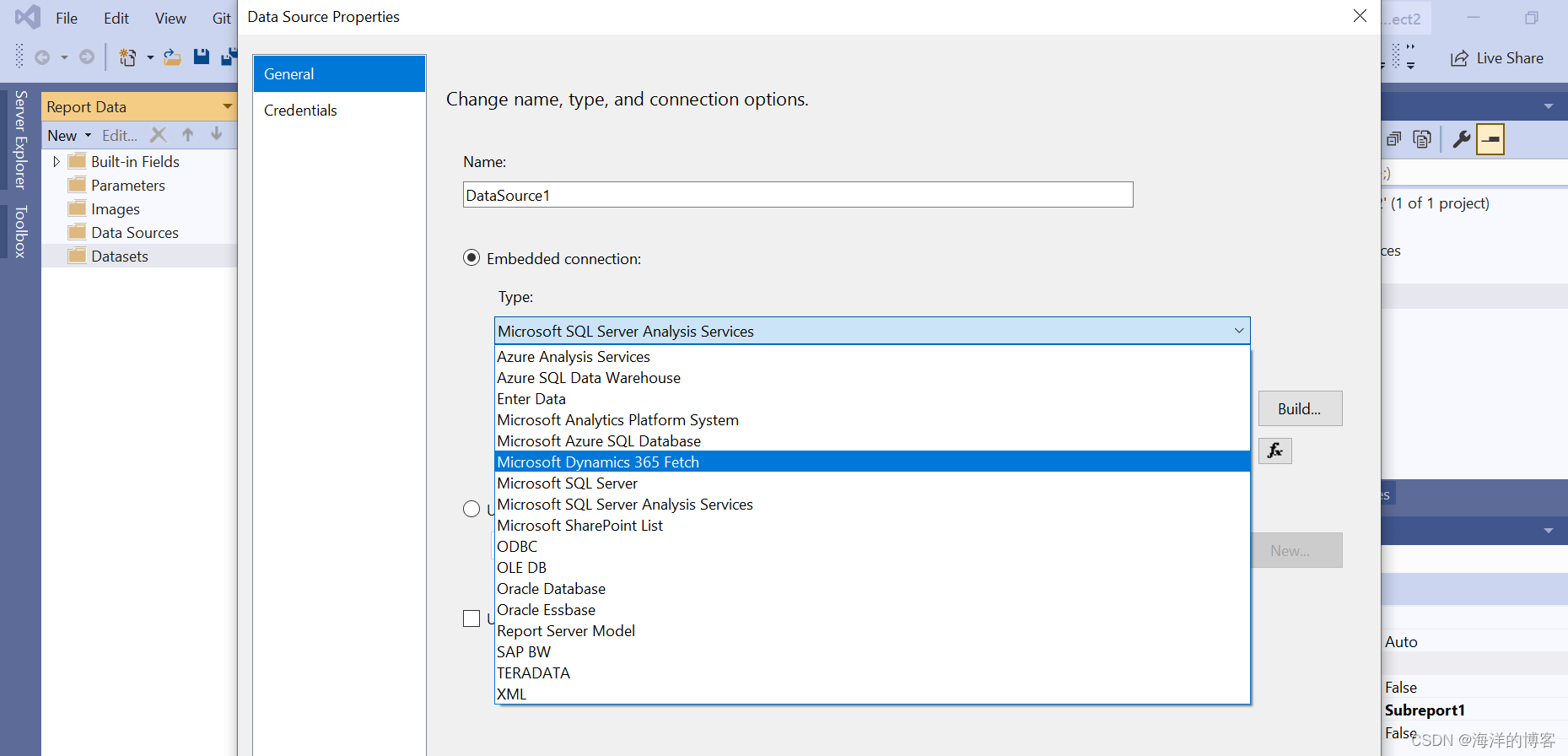Image resolution: width=1568 pixels, height=756 pixels.
Task: Click the highlighted Preview Selected Items icon
Action: (x=1490, y=139)
